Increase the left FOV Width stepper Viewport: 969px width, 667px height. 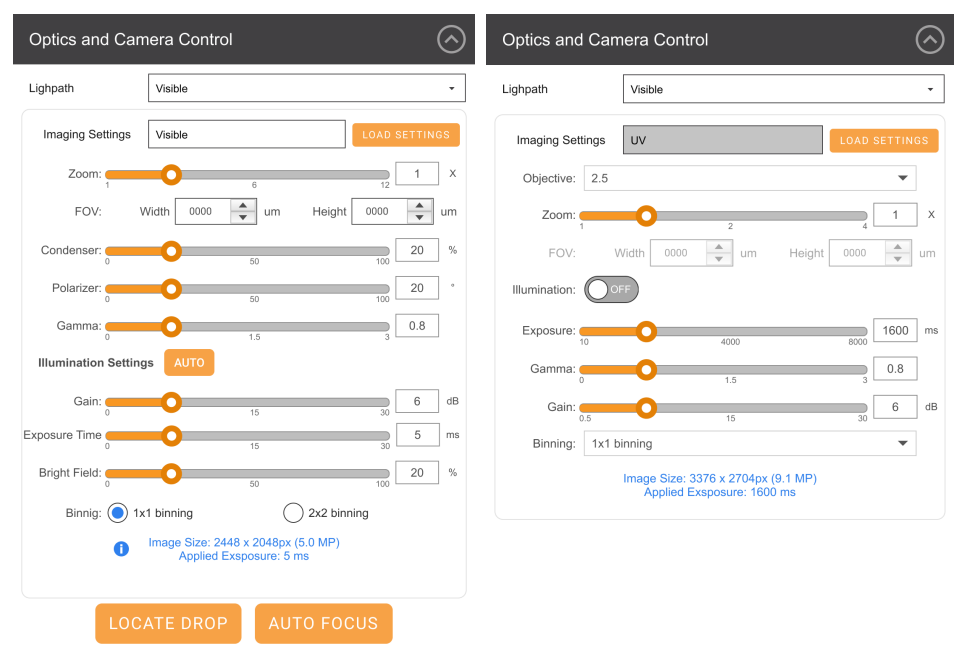click(x=243, y=205)
